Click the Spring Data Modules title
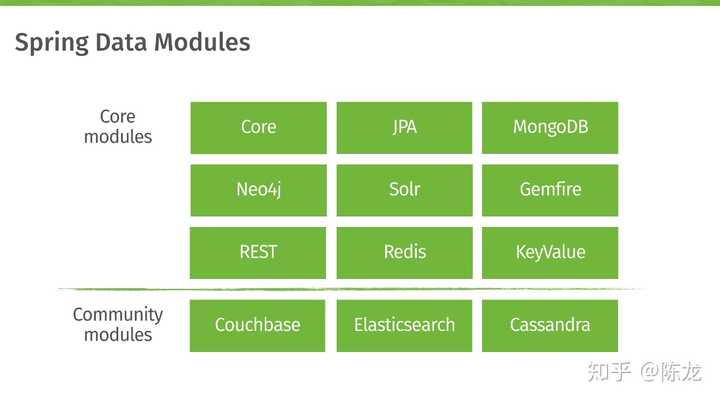The image size is (720, 402). click(132, 43)
